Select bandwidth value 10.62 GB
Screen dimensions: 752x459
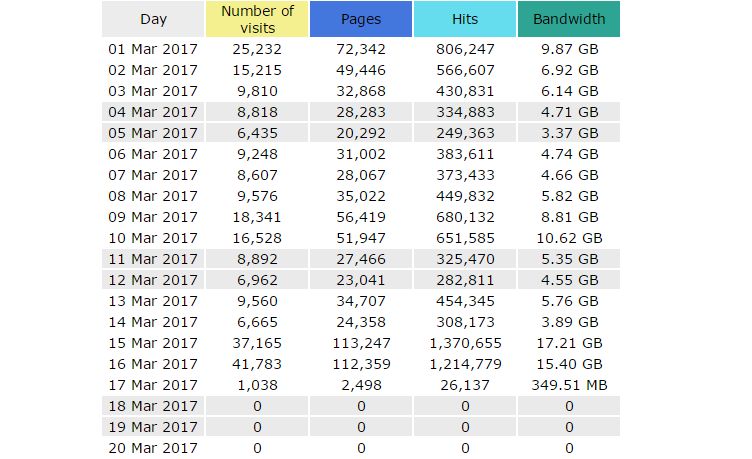569,238
